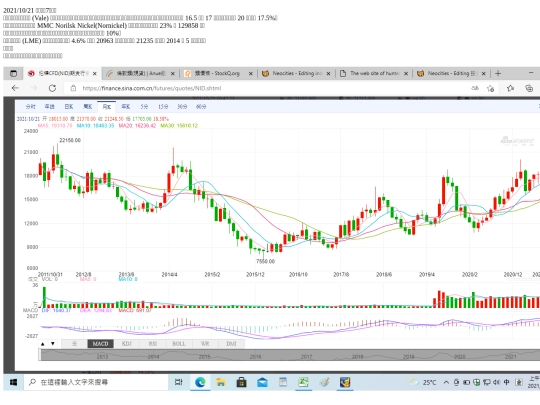
Task: Switch indicator to DMI
Action: tap(231, 344)
